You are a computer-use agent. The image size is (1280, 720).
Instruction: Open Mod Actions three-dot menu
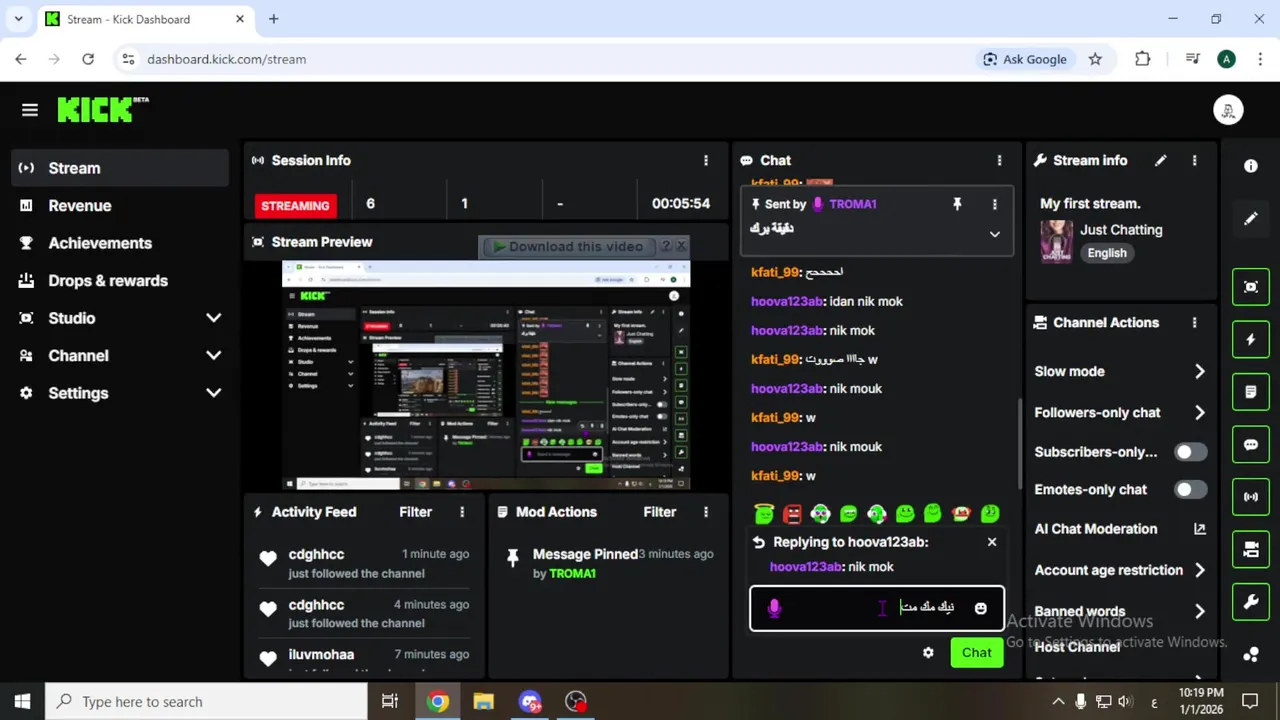click(706, 512)
